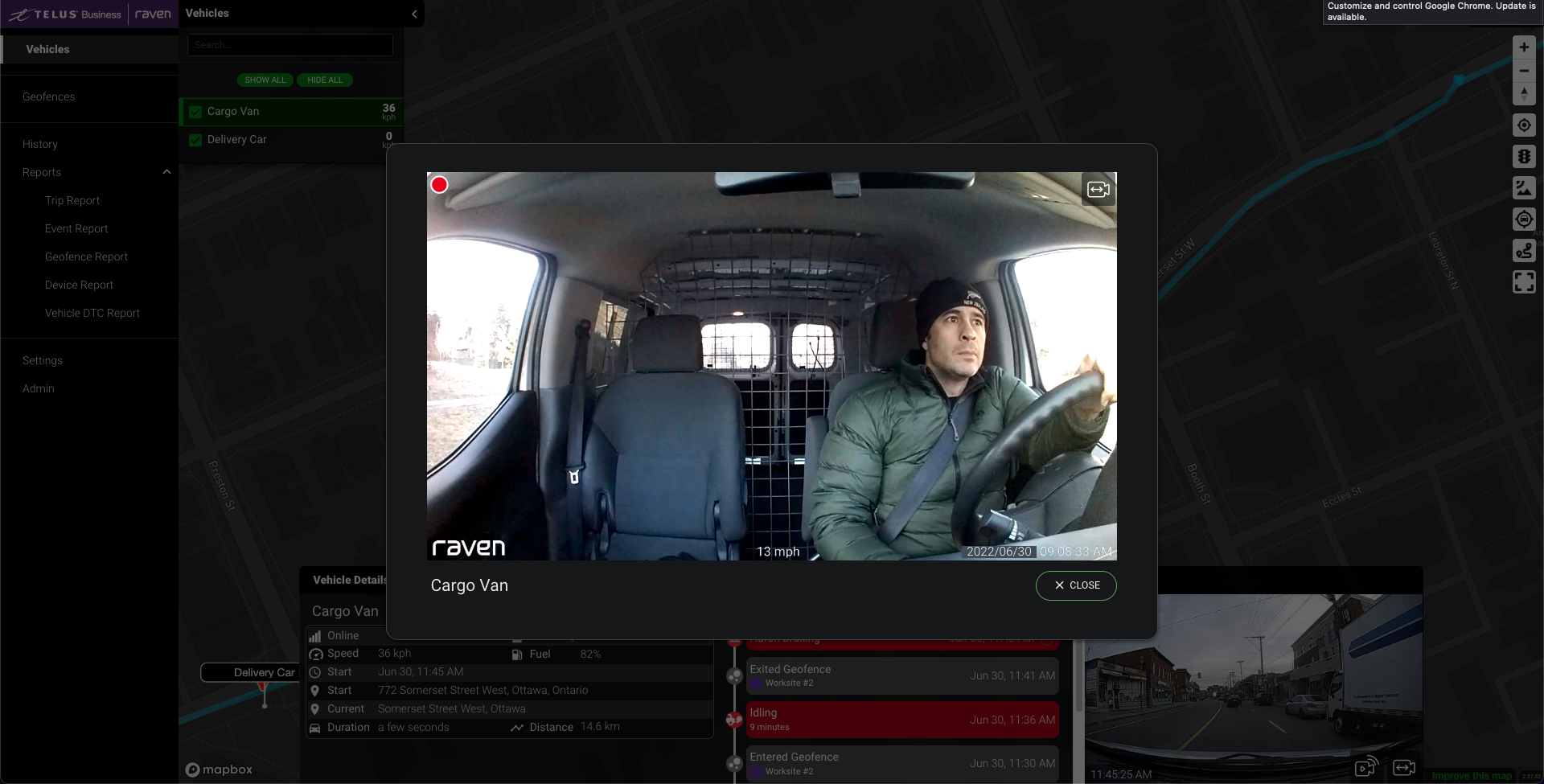
Task: Reset map compass bearing
Action: click(1524, 94)
